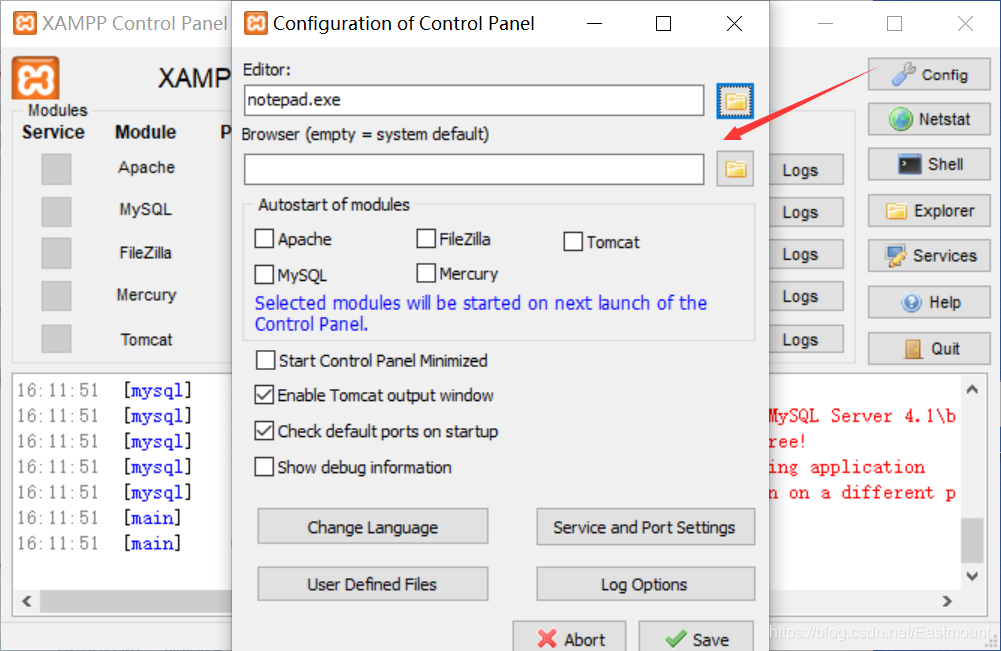Enable Show debug information
Viewport: 1001px width, 651px height.
click(x=264, y=467)
